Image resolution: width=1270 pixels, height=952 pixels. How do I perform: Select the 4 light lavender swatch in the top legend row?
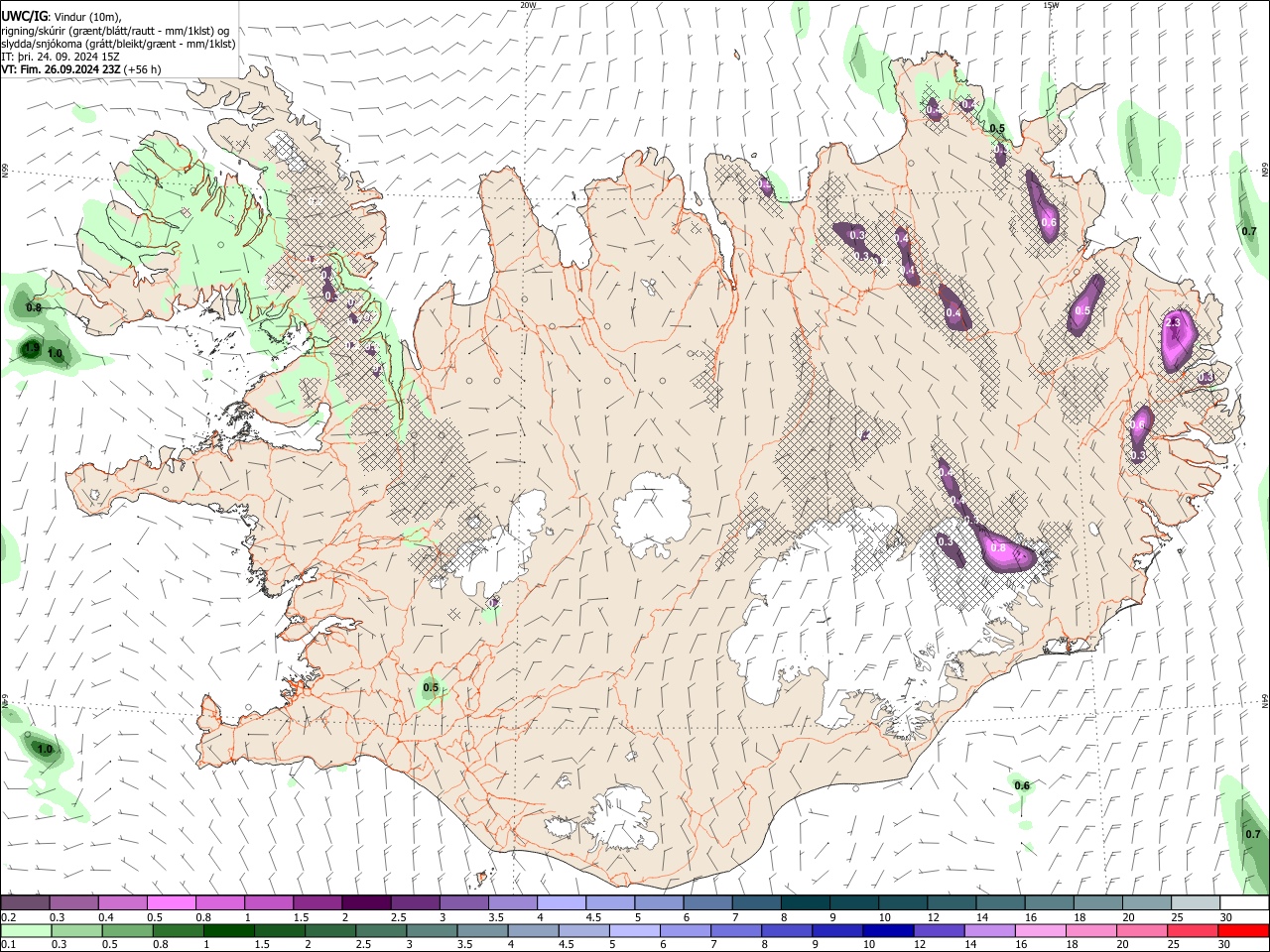[562, 902]
